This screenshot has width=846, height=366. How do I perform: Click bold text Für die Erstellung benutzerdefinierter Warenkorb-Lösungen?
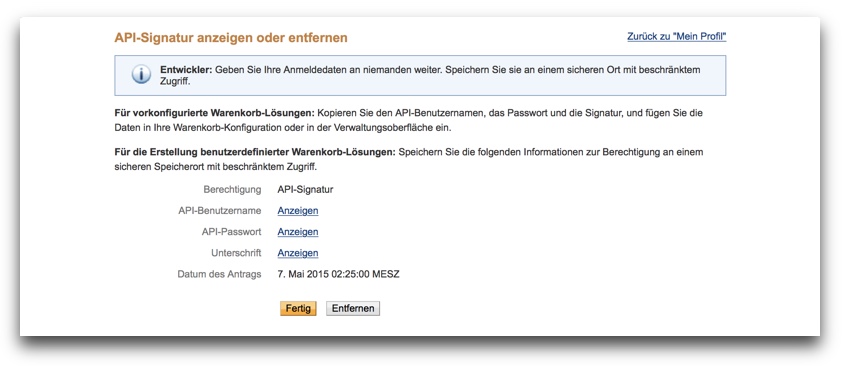point(255,152)
